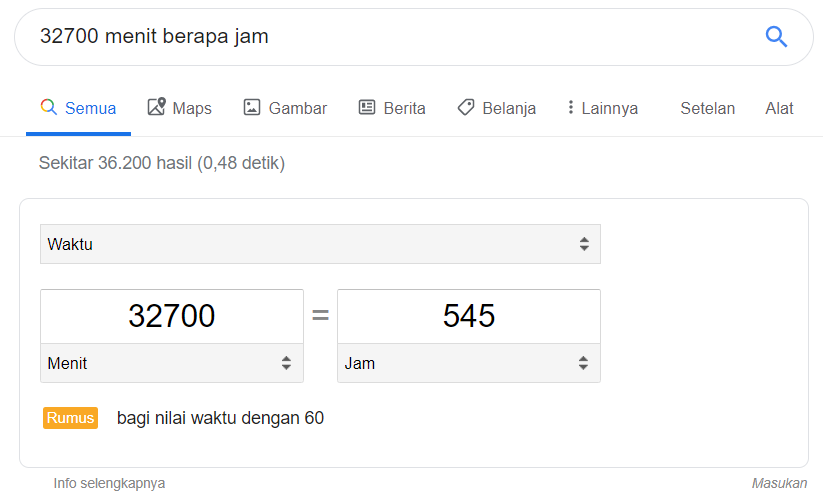
Task: Open the Menit source unit dropdown
Action: pos(171,363)
